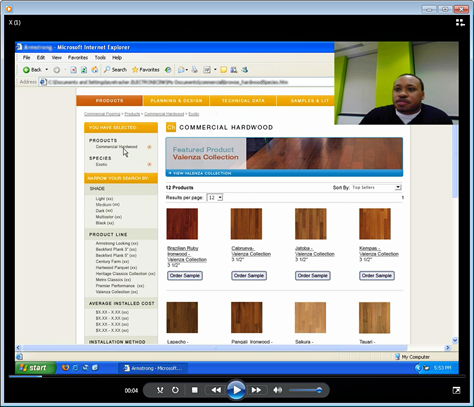Open the Sort By dropdown

click(x=376, y=188)
